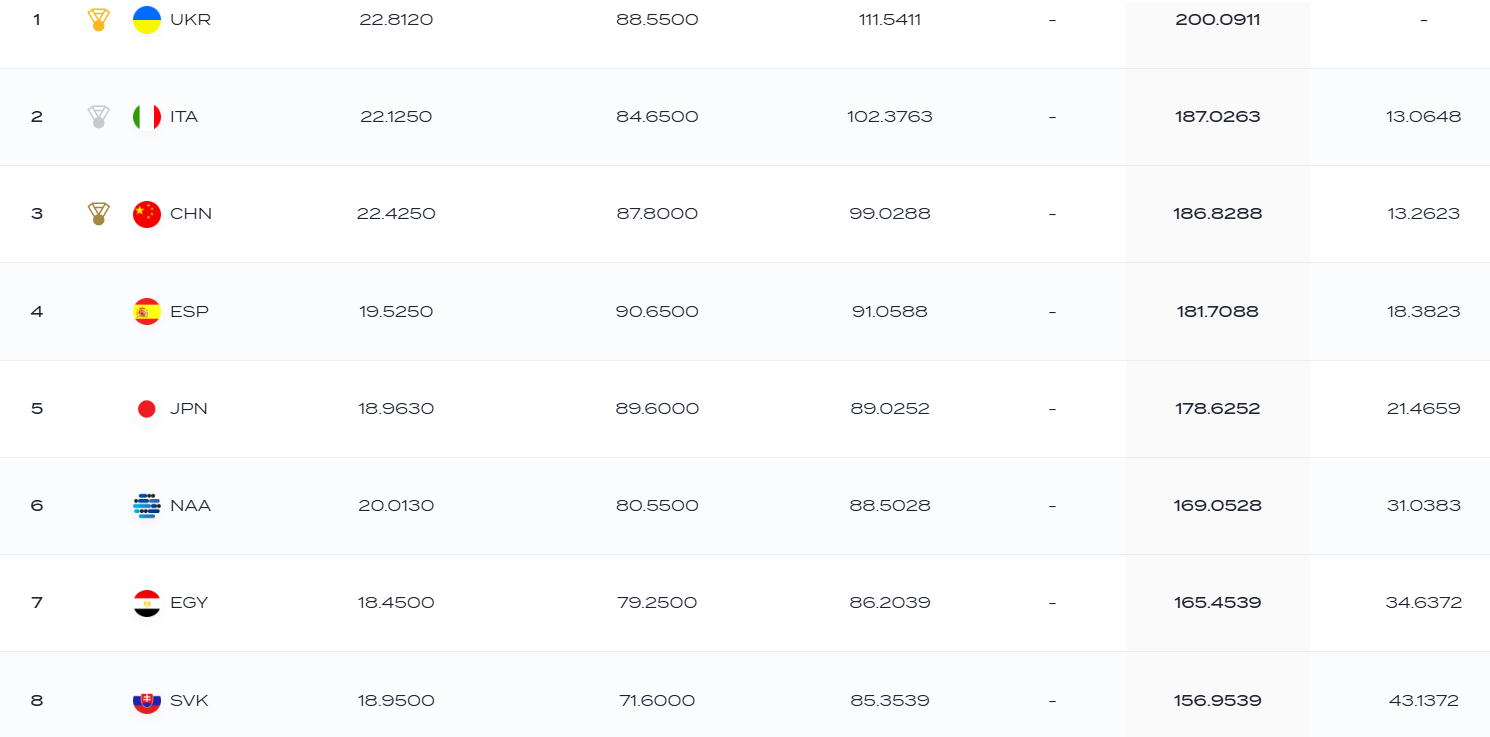Click the Ukraine flag icon
This screenshot has width=1490, height=737.
click(147, 20)
